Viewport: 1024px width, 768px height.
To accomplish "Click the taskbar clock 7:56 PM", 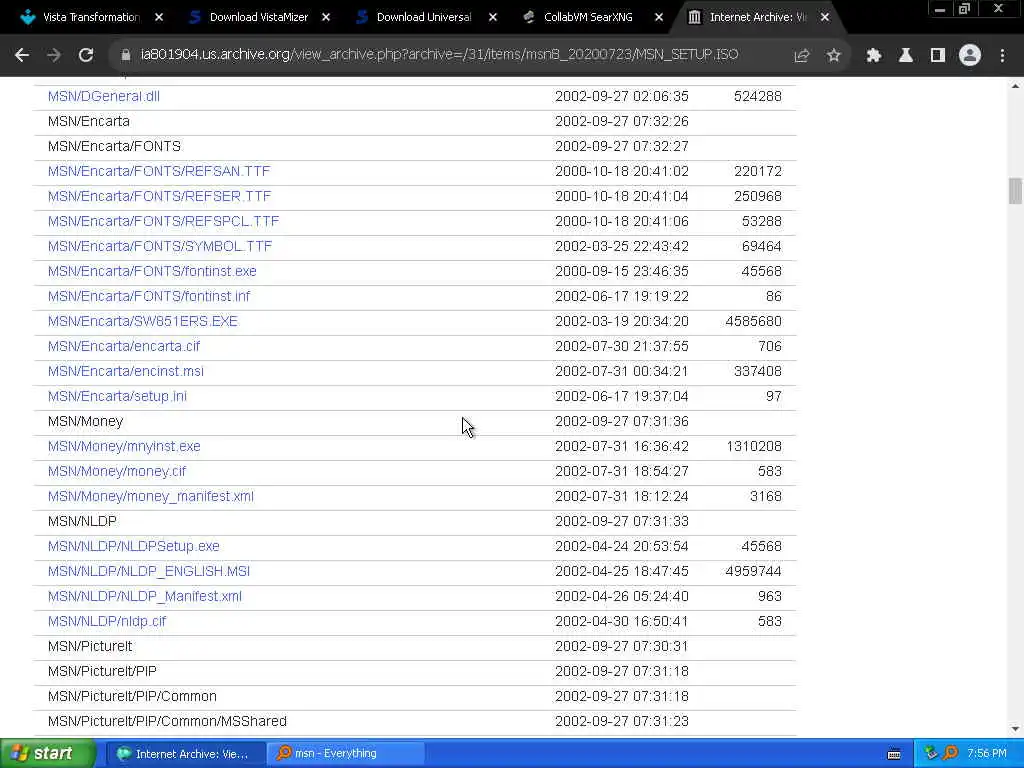I will (987, 754).
